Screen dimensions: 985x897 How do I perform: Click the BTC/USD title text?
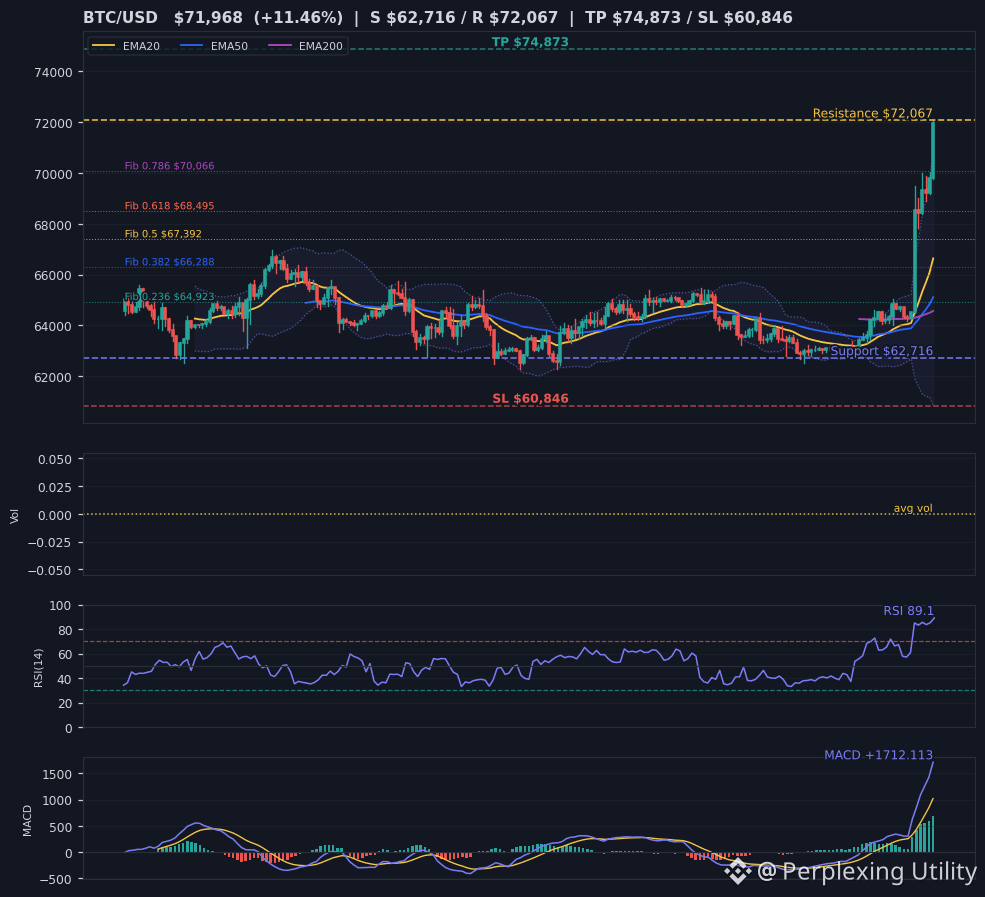[x=121, y=18]
